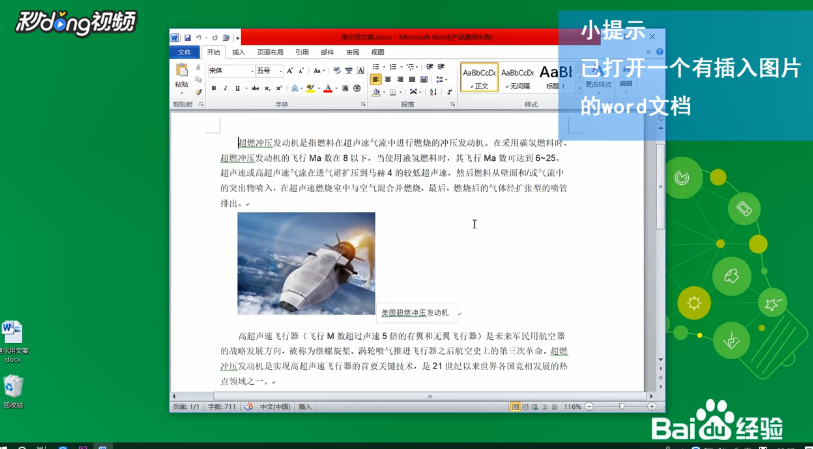
Task: Select the rocket engine picture in document
Action: point(306,263)
